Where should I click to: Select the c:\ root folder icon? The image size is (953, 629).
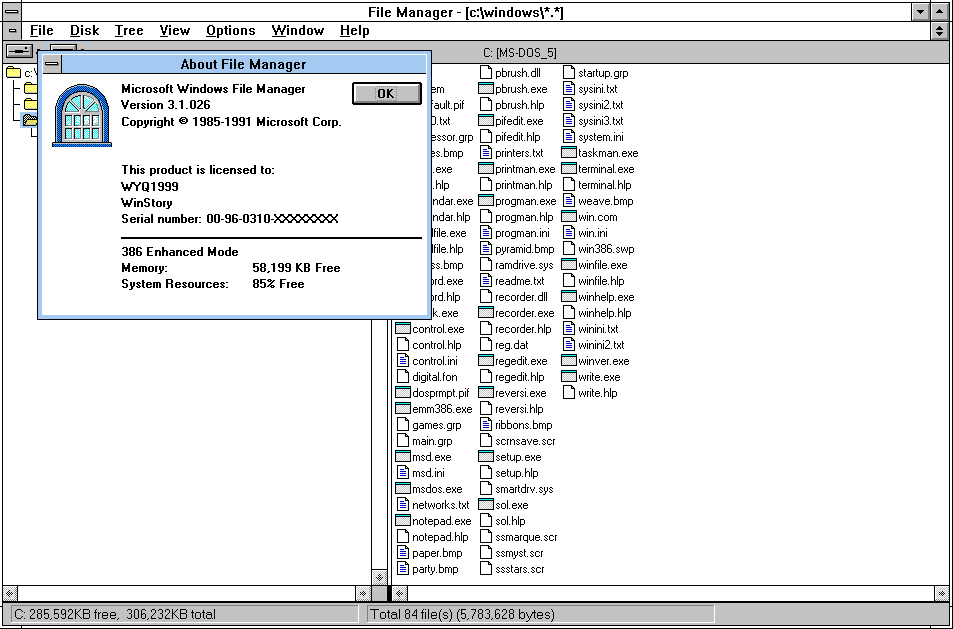(14, 73)
